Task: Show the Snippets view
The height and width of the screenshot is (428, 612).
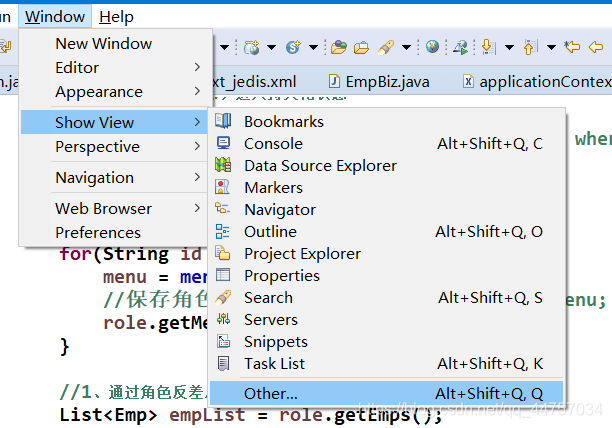Action: pyautogui.click(x=386, y=342)
